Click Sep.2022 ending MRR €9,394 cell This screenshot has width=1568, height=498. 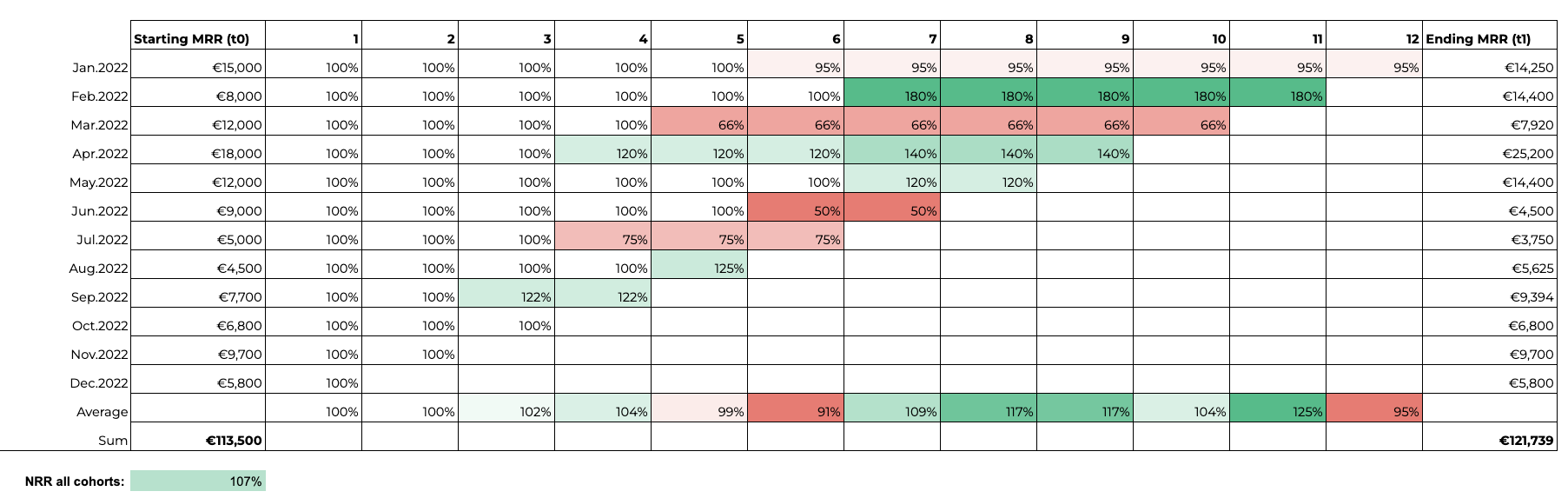(x=1489, y=296)
